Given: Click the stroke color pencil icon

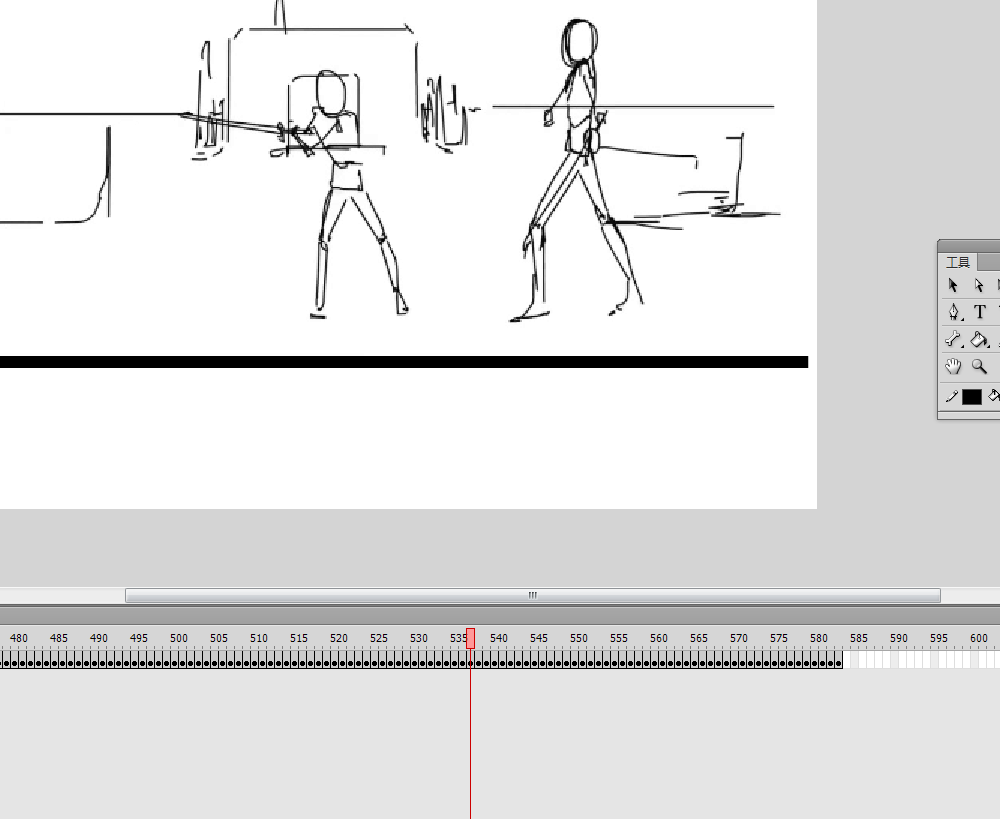Looking at the screenshot, I should (x=952, y=397).
